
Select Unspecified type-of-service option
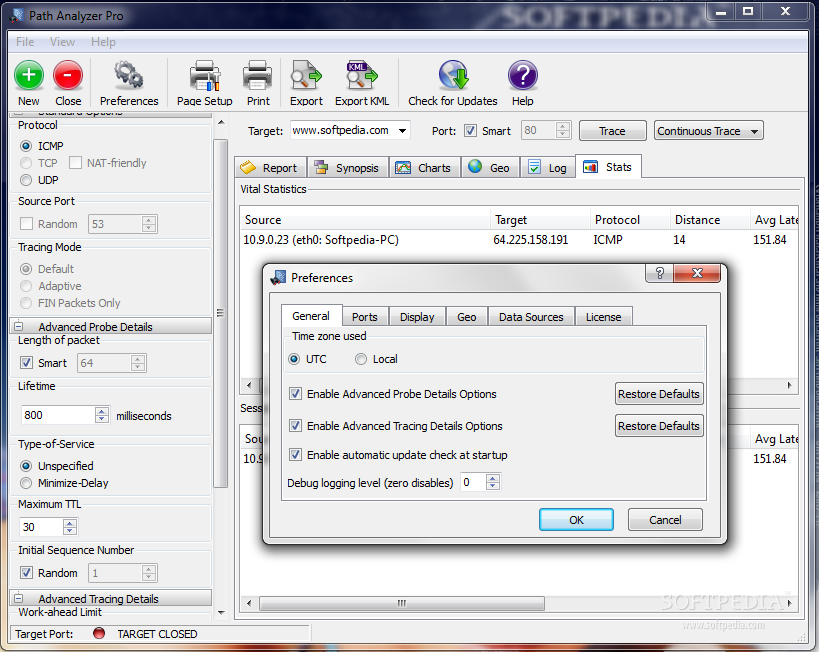pos(26,465)
